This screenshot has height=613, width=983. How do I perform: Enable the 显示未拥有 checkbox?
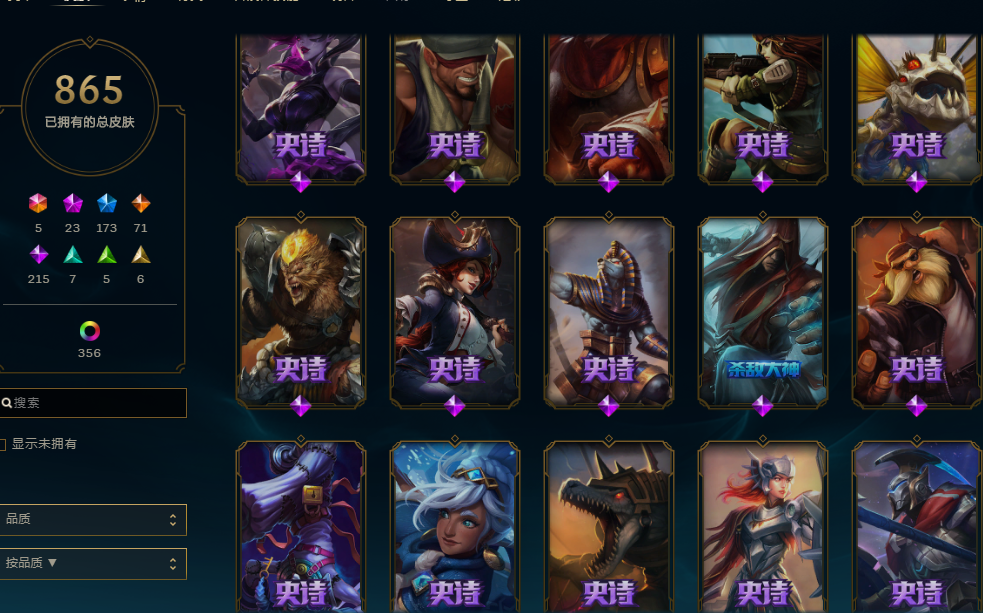click(3, 444)
